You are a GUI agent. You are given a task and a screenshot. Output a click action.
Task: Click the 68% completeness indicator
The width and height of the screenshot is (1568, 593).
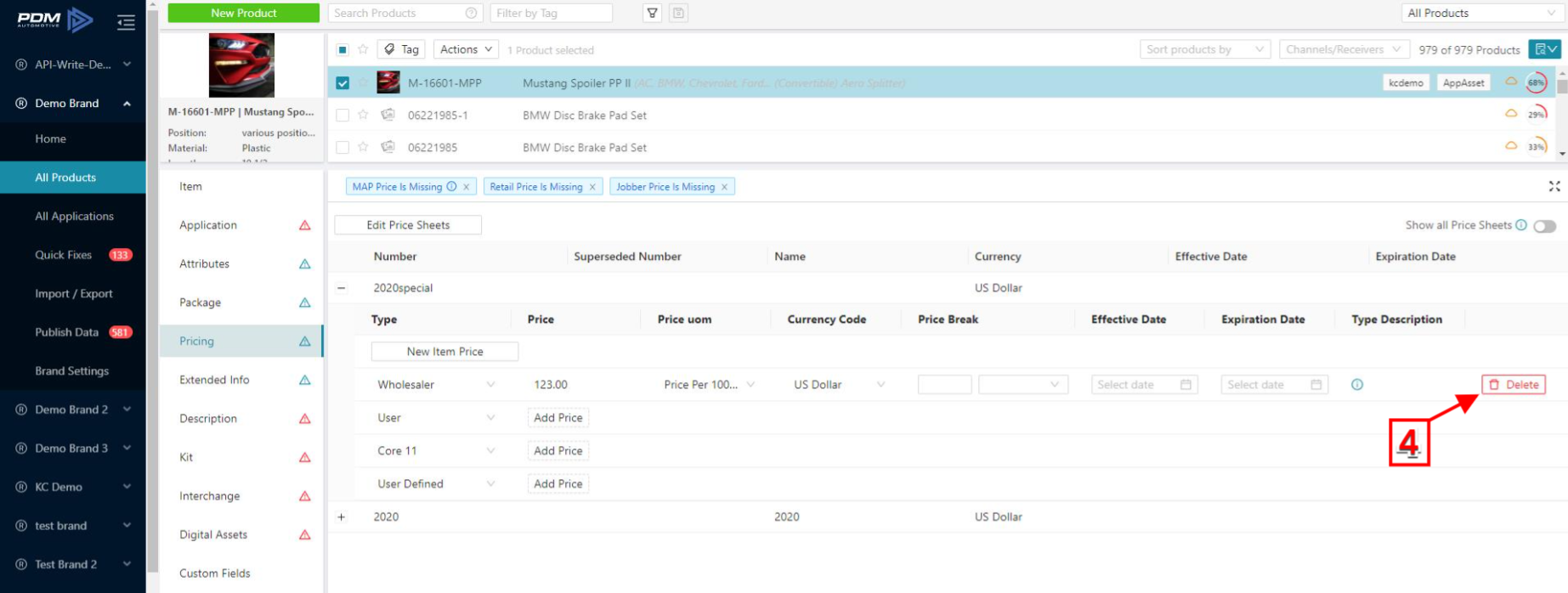tap(1537, 82)
